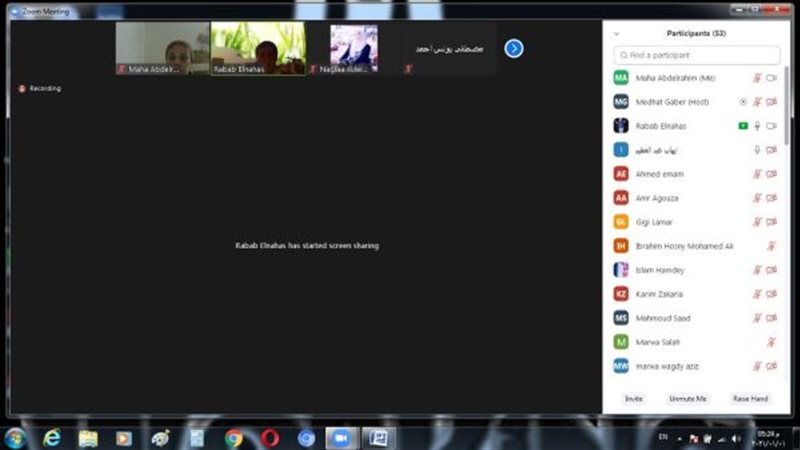Click the Unmute Me button

pyautogui.click(x=688, y=398)
